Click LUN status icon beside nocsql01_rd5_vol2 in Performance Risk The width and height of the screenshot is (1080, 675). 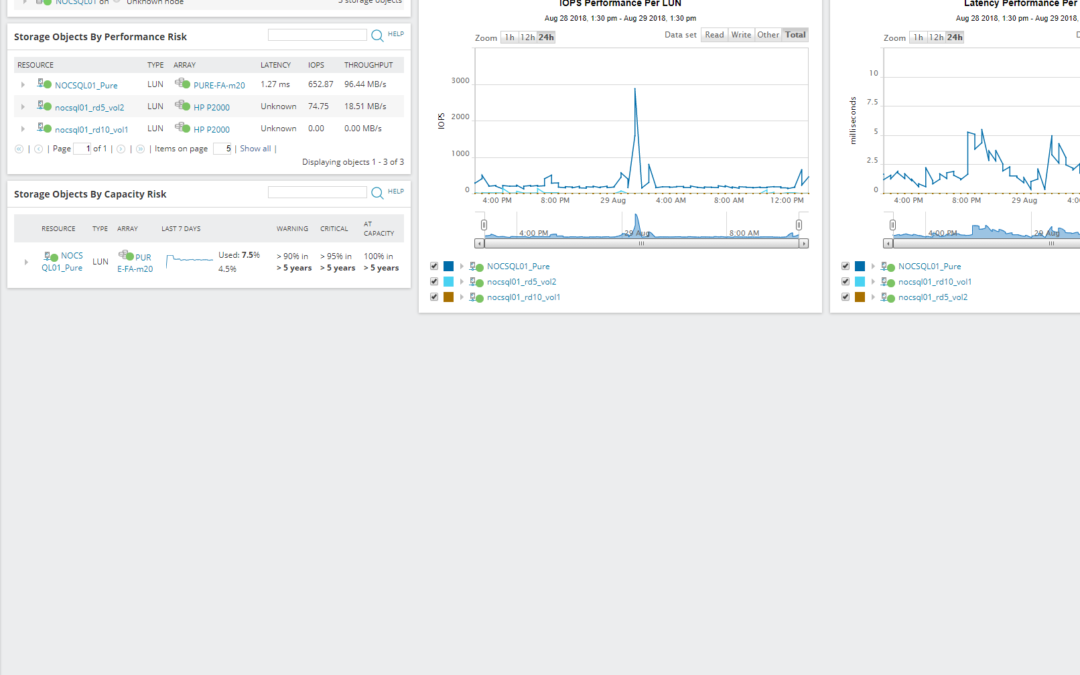pos(44,106)
